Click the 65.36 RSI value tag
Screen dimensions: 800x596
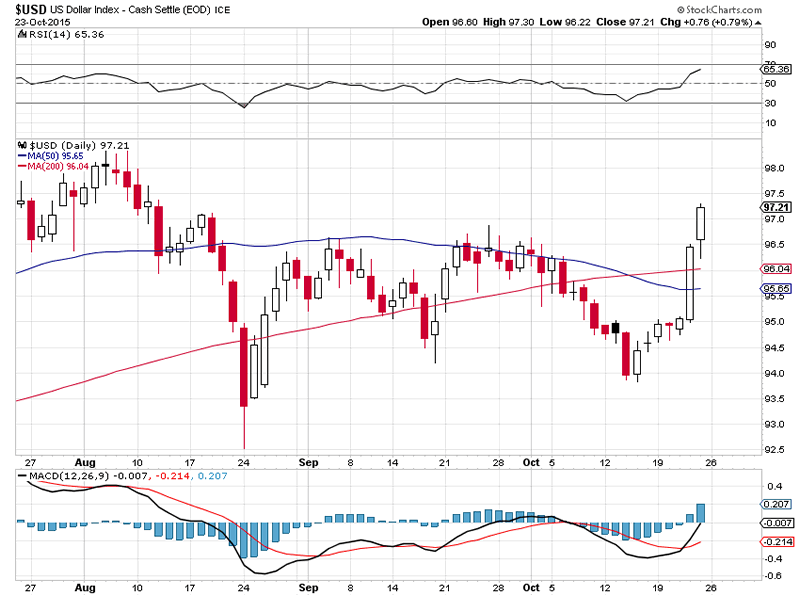pyautogui.click(x=776, y=69)
